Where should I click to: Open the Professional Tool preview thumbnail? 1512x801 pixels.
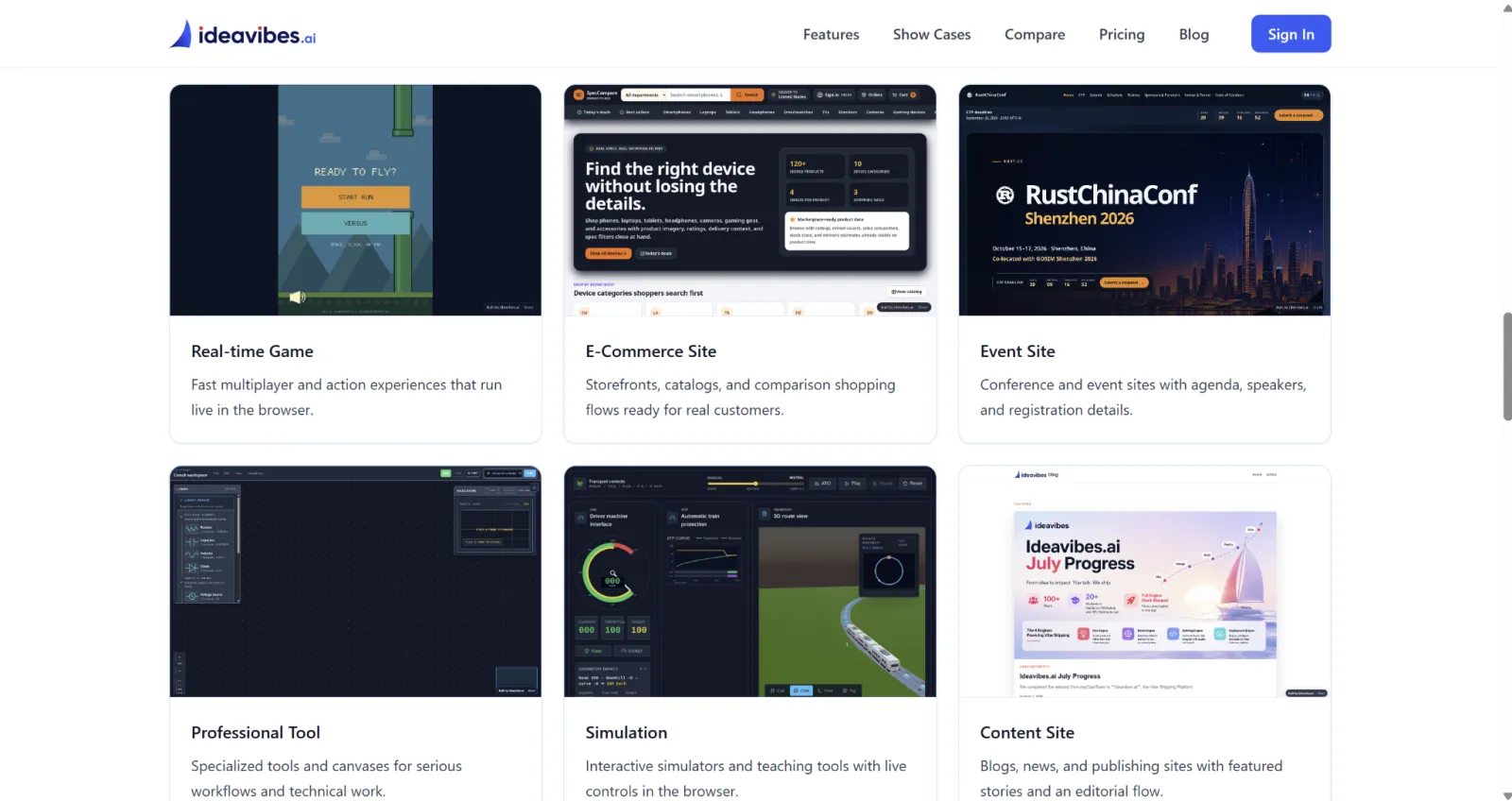(355, 581)
